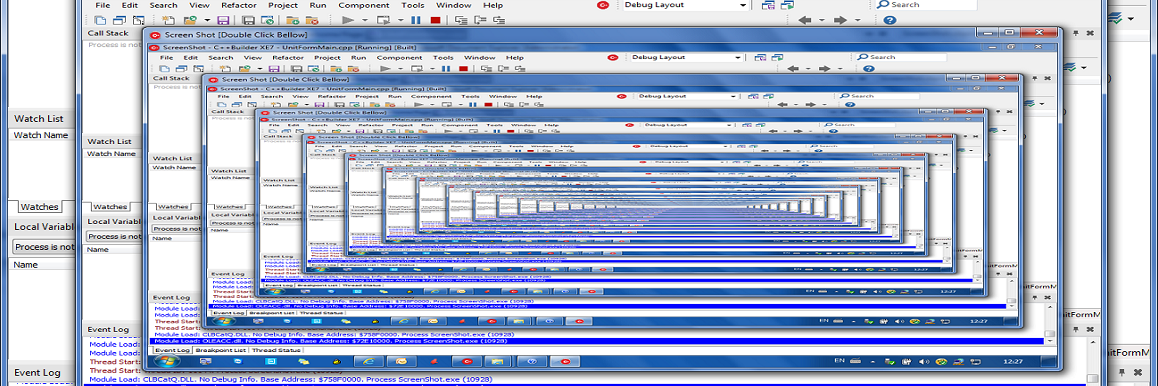
Task: Click the Set Debug Desktop icon, topmost toolbar
Action: click(787, 5)
